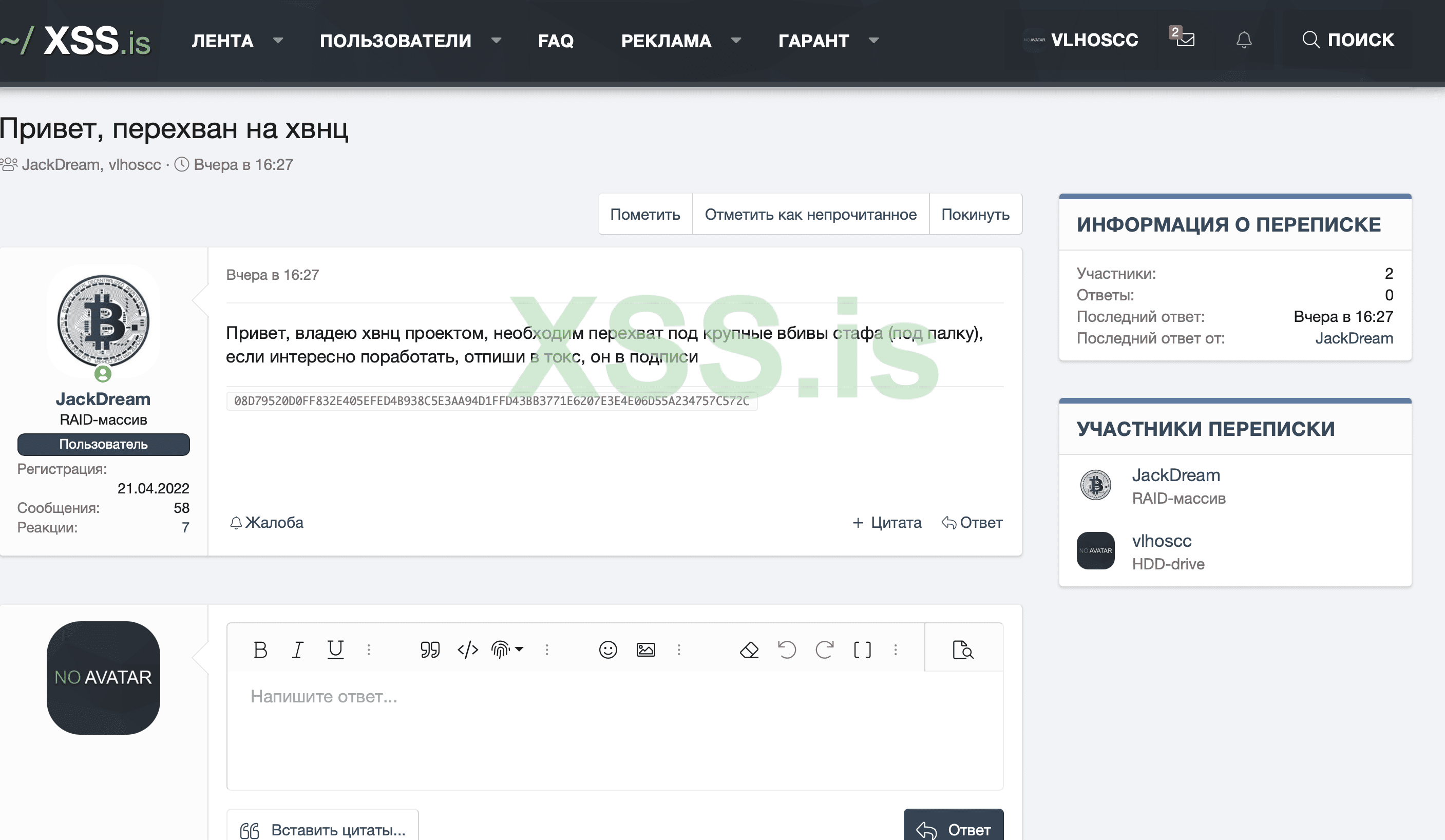Toggle bold formatting in the editor

tap(260, 650)
